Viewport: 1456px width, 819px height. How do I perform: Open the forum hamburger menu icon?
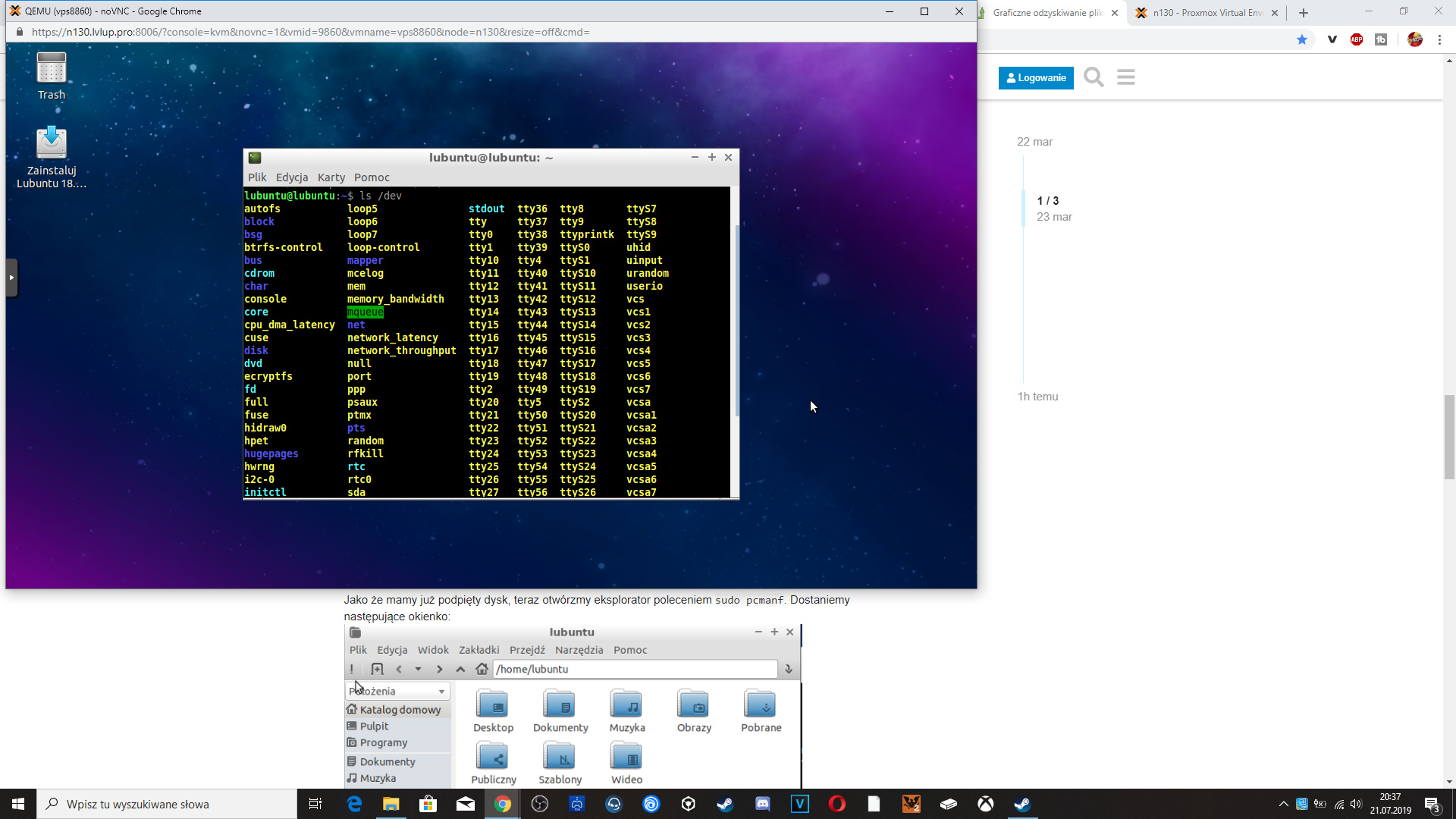point(1125,77)
